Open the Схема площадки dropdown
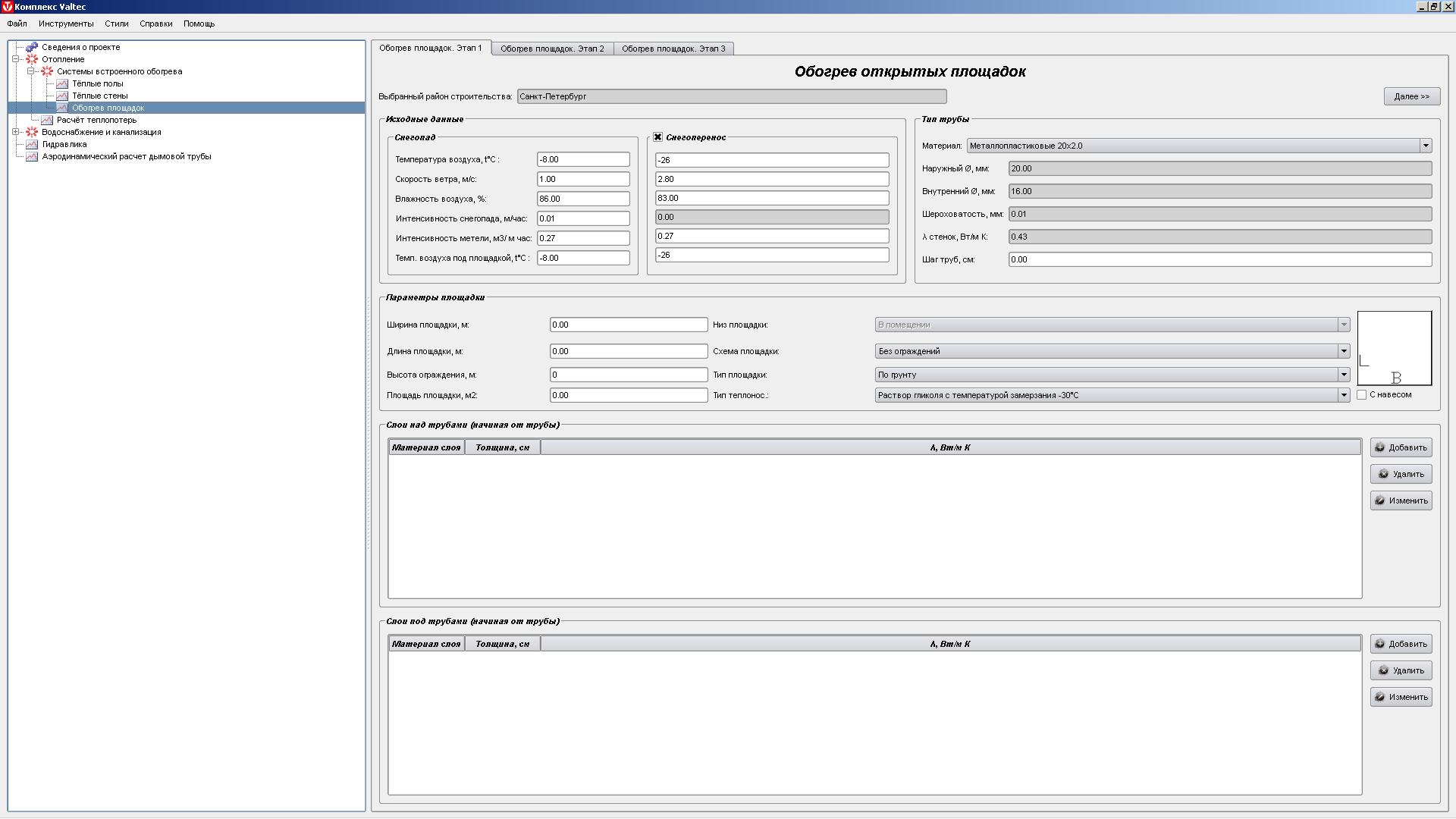This screenshot has height=819, width=1456. 1343,351
